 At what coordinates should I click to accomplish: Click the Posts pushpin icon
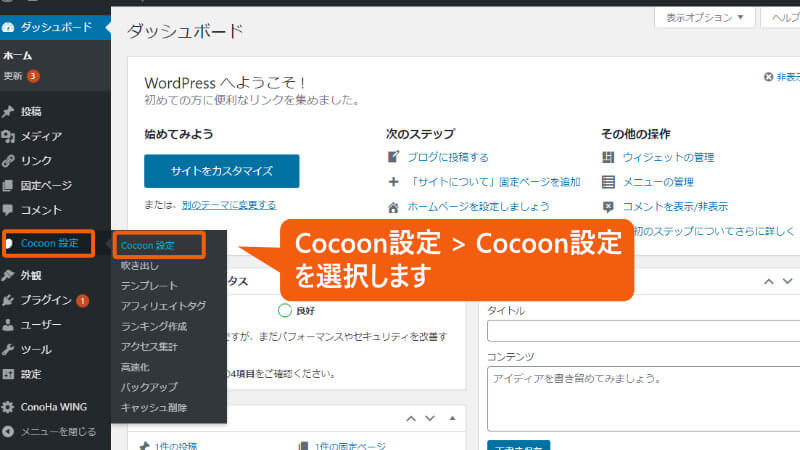8,111
